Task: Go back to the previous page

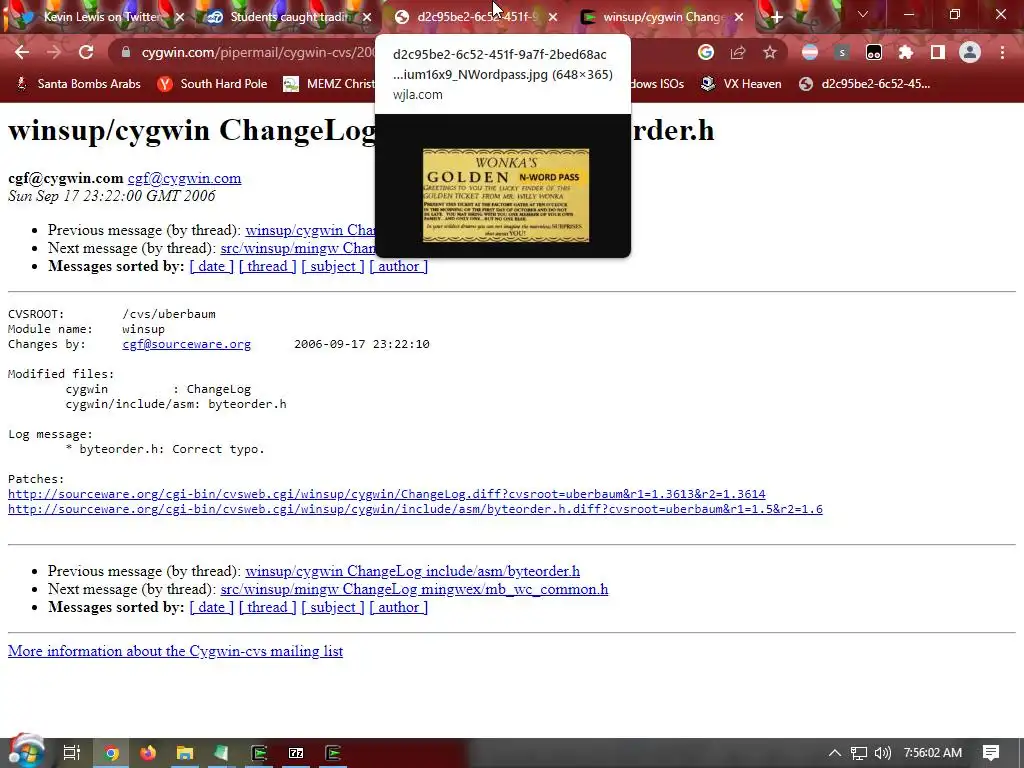Action: pyautogui.click(x=22, y=52)
